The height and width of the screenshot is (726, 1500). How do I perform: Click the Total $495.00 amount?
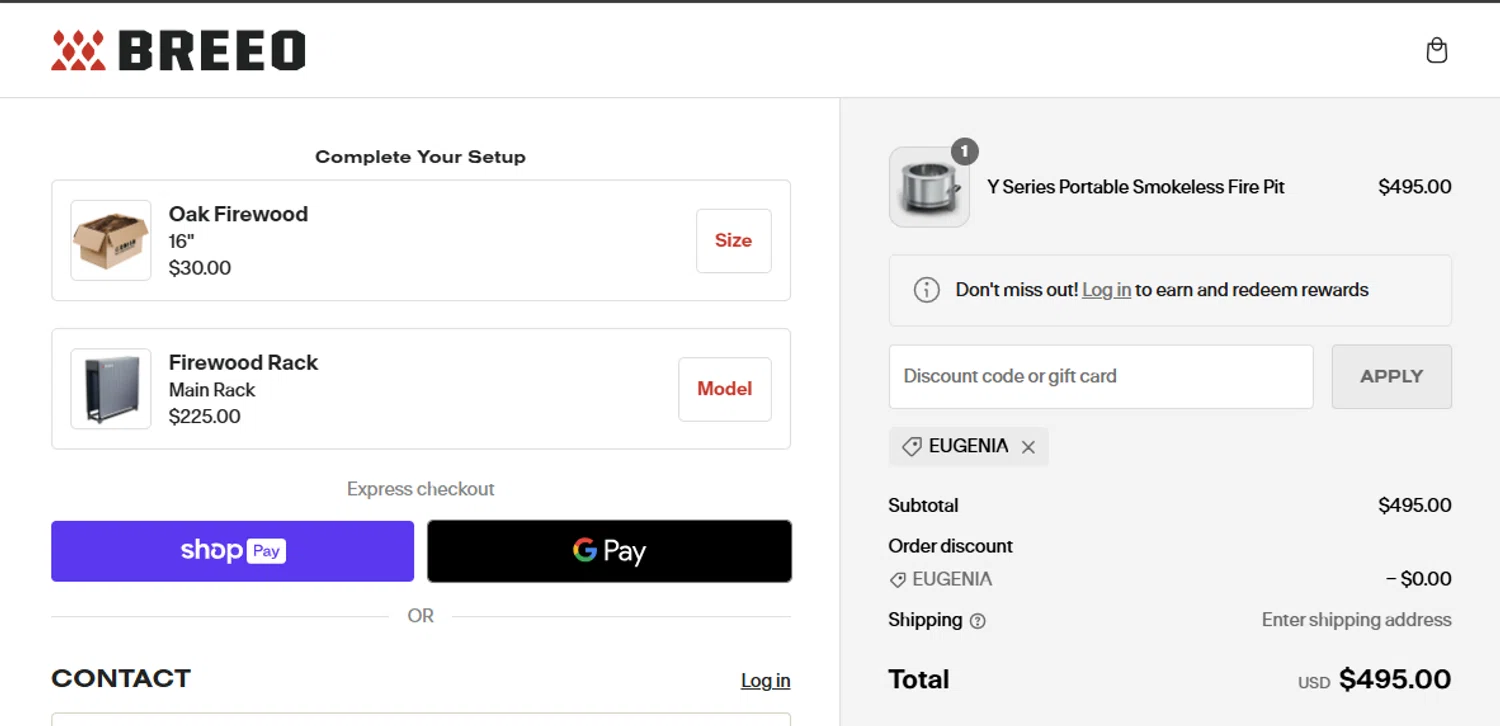(1395, 680)
